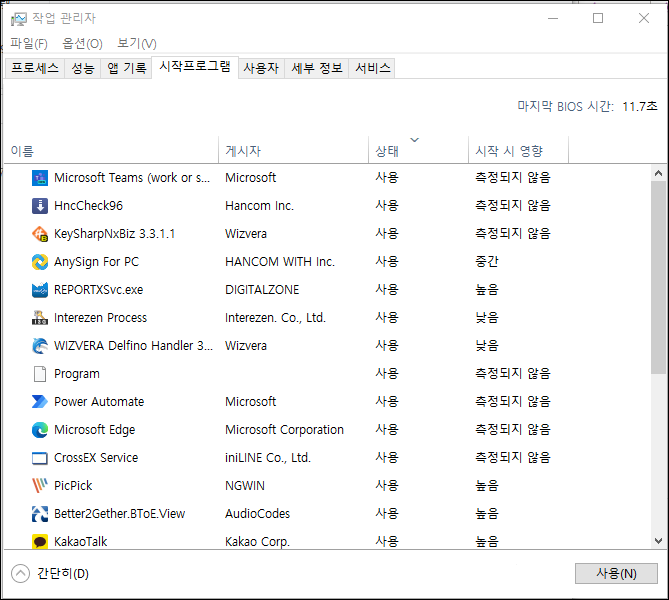669x600 pixels.
Task: Click Microsoft Edge's 측정되지 않음 impact cell
Action: 513,430
